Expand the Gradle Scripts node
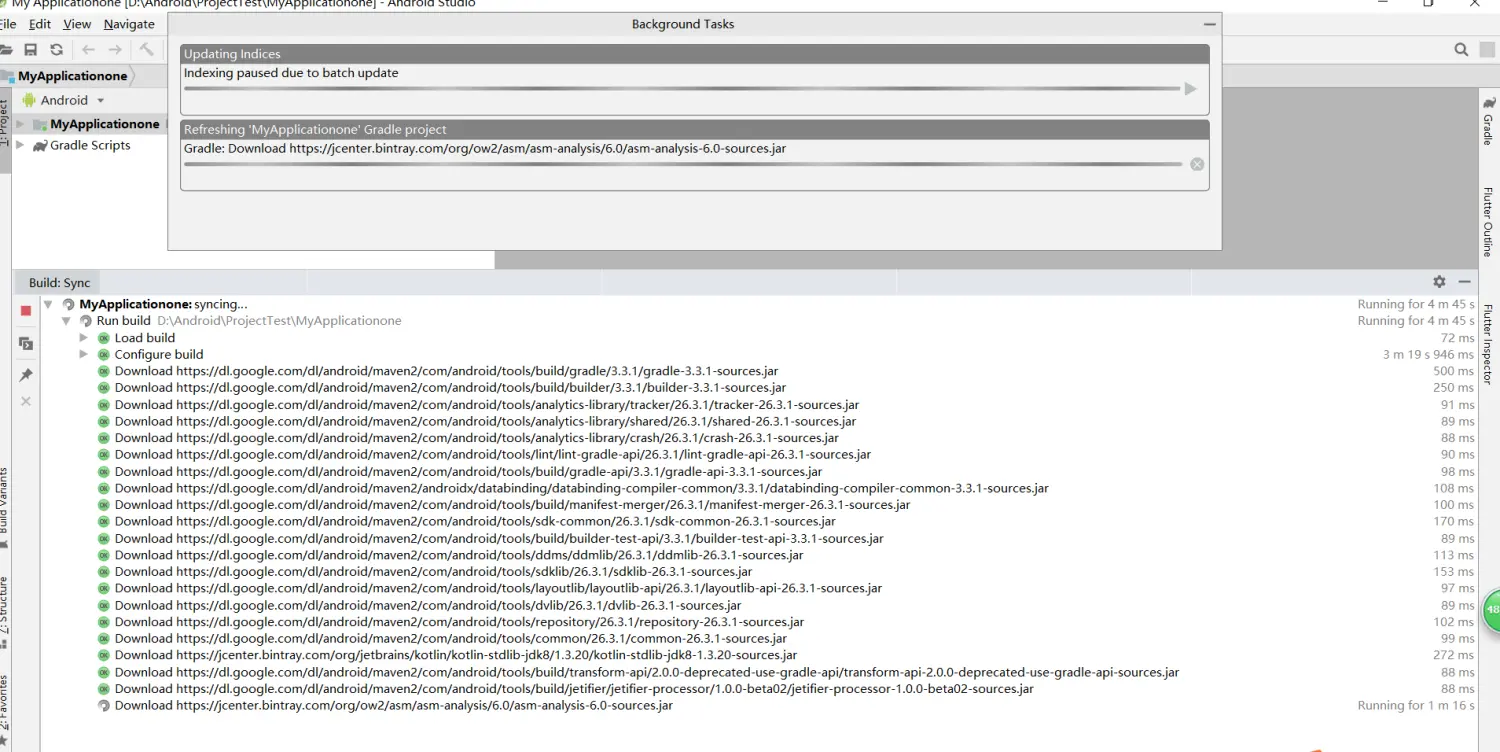Viewport: 1500px width, 752px height. tap(20, 145)
